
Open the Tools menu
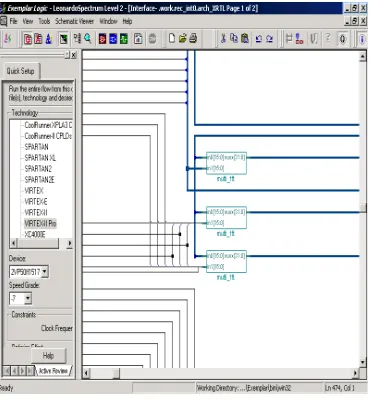(x=44, y=21)
